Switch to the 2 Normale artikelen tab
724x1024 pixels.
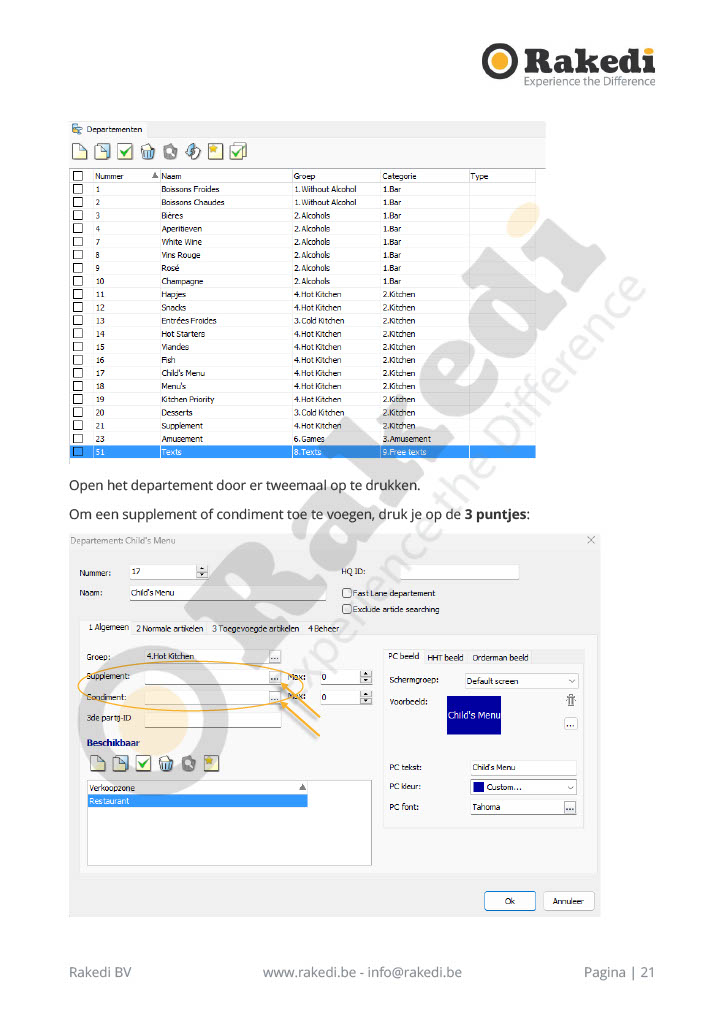(170, 629)
